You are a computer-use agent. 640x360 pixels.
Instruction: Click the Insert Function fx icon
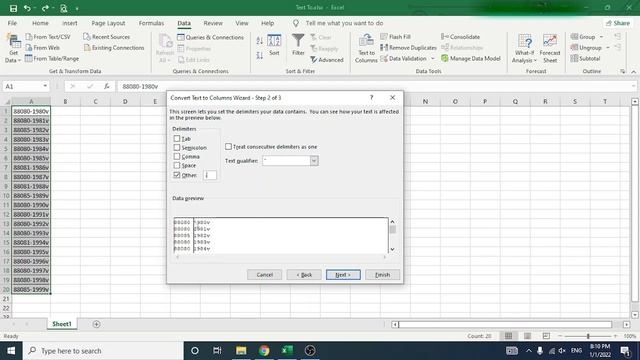pos(107,87)
